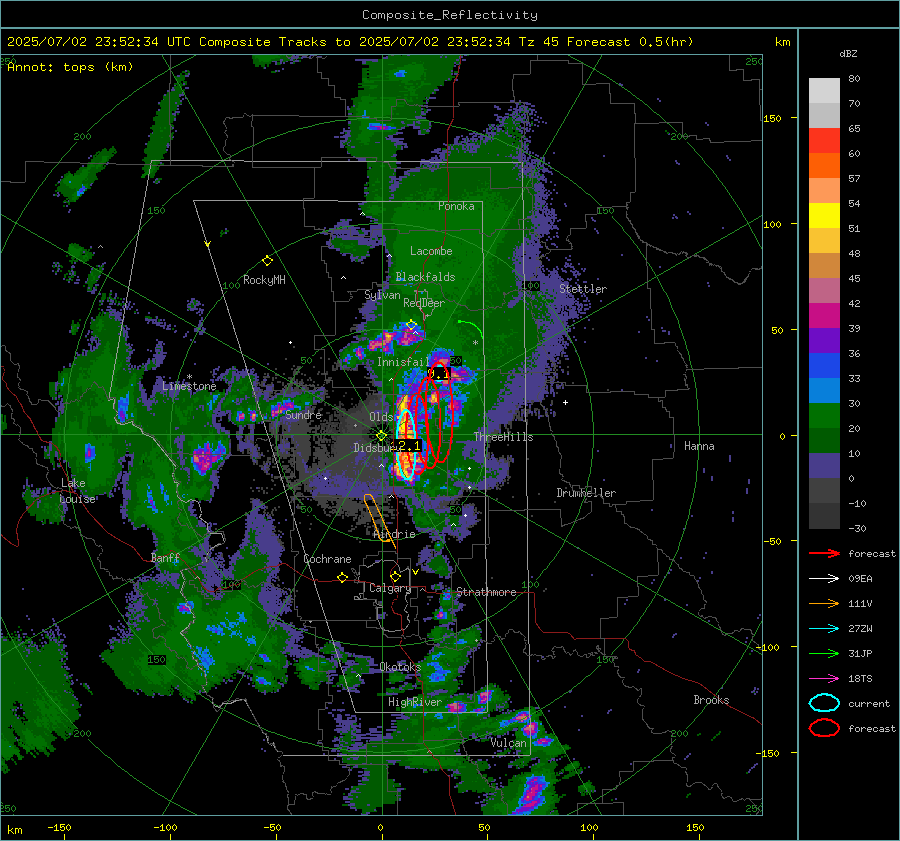Click the white 09EA track arrow
This screenshot has height=841, width=900.
click(824, 579)
